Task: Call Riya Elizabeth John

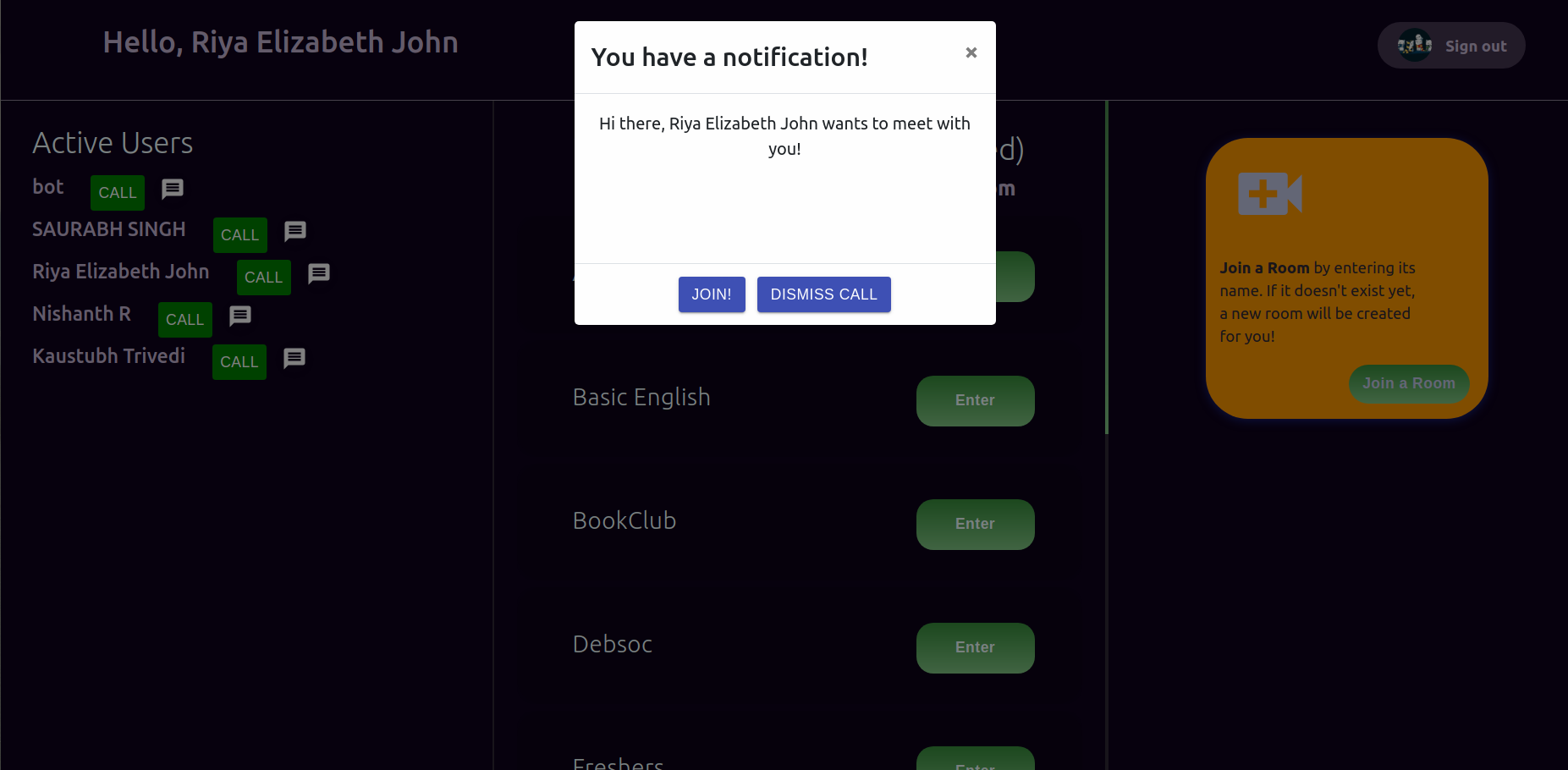Action: pyautogui.click(x=264, y=278)
